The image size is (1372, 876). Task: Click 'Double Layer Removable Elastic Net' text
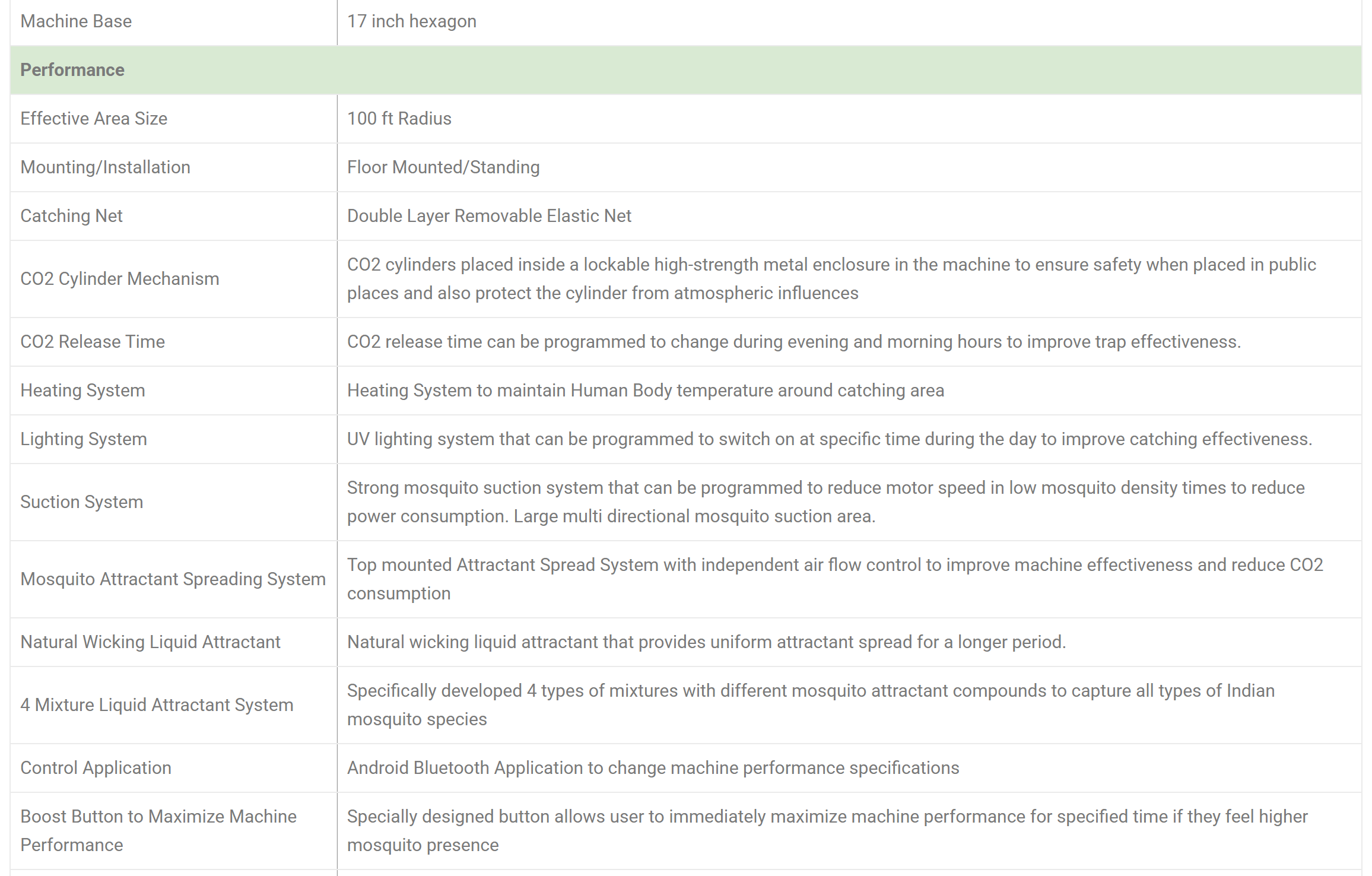(x=489, y=216)
